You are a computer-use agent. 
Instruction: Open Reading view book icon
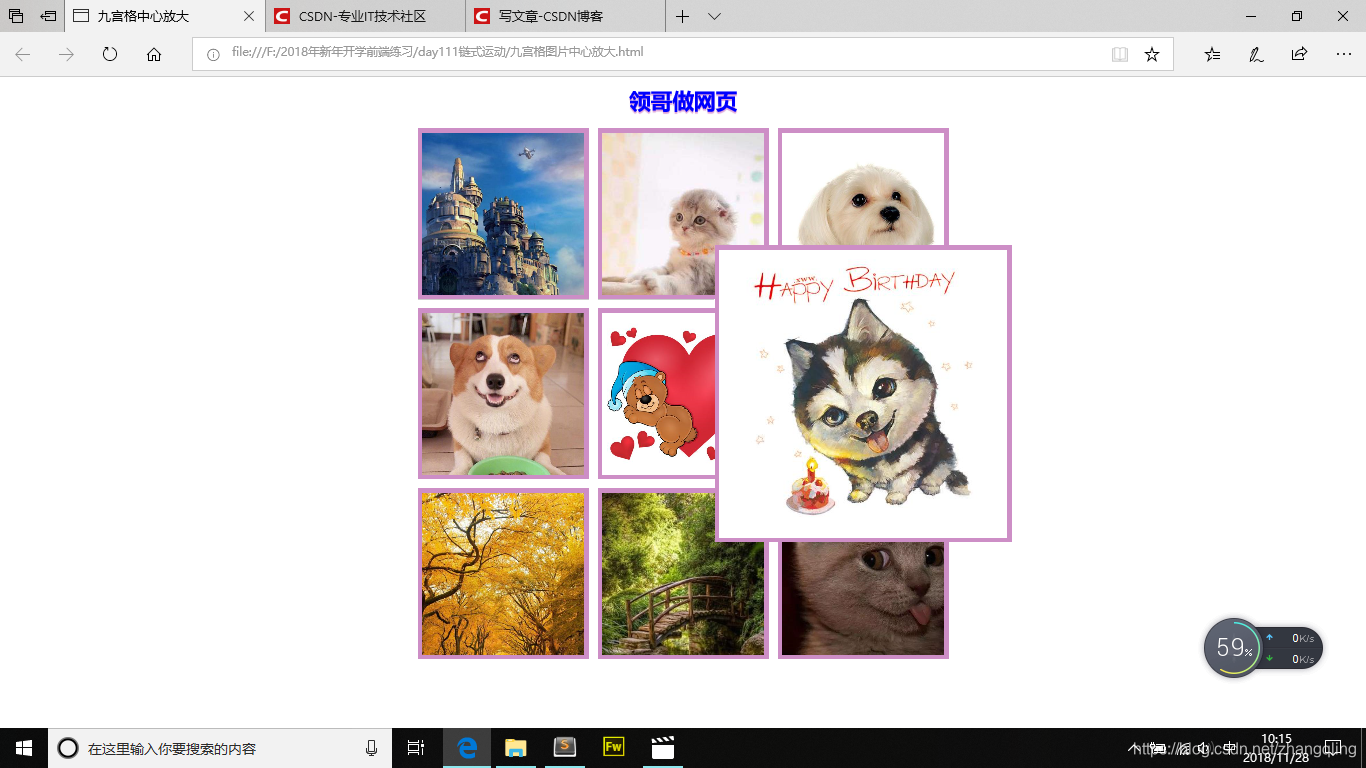tap(1120, 54)
